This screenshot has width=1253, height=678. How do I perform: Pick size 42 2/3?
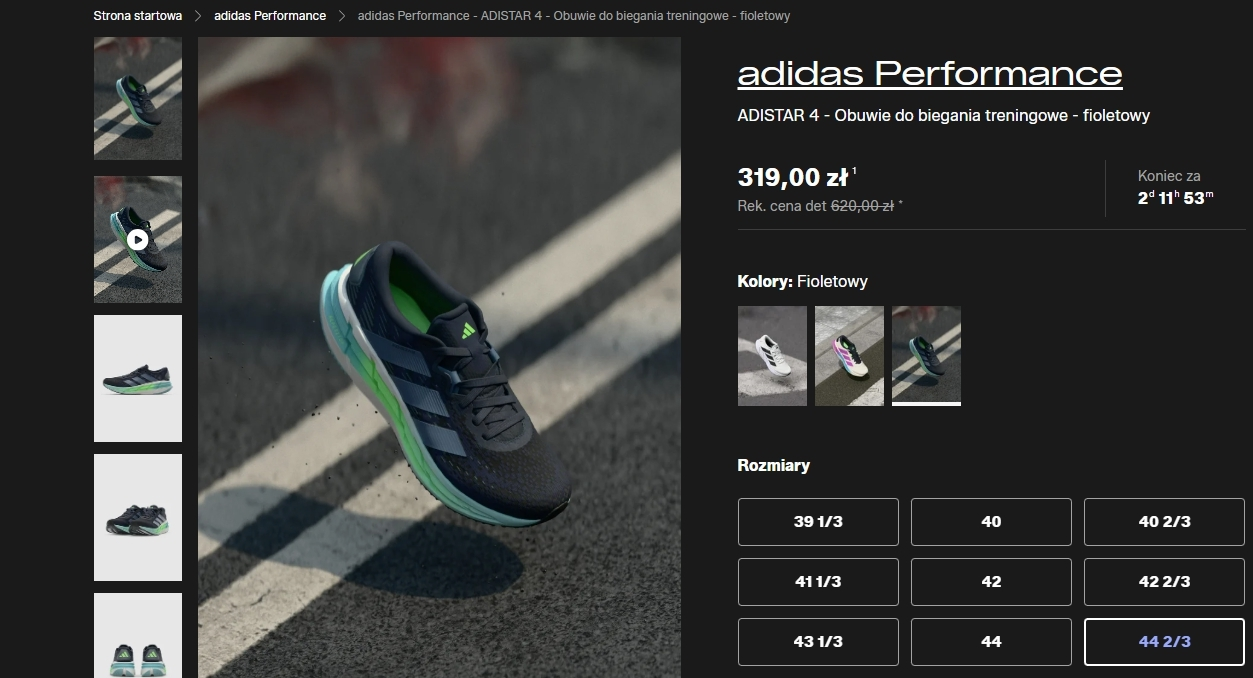(x=1164, y=582)
